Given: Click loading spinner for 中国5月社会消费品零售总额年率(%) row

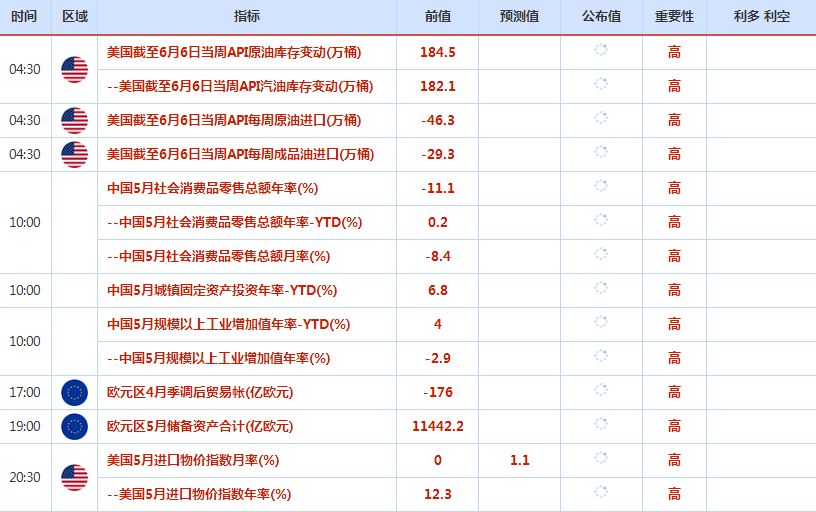Looking at the screenshot, I should (x=601, y=186).
